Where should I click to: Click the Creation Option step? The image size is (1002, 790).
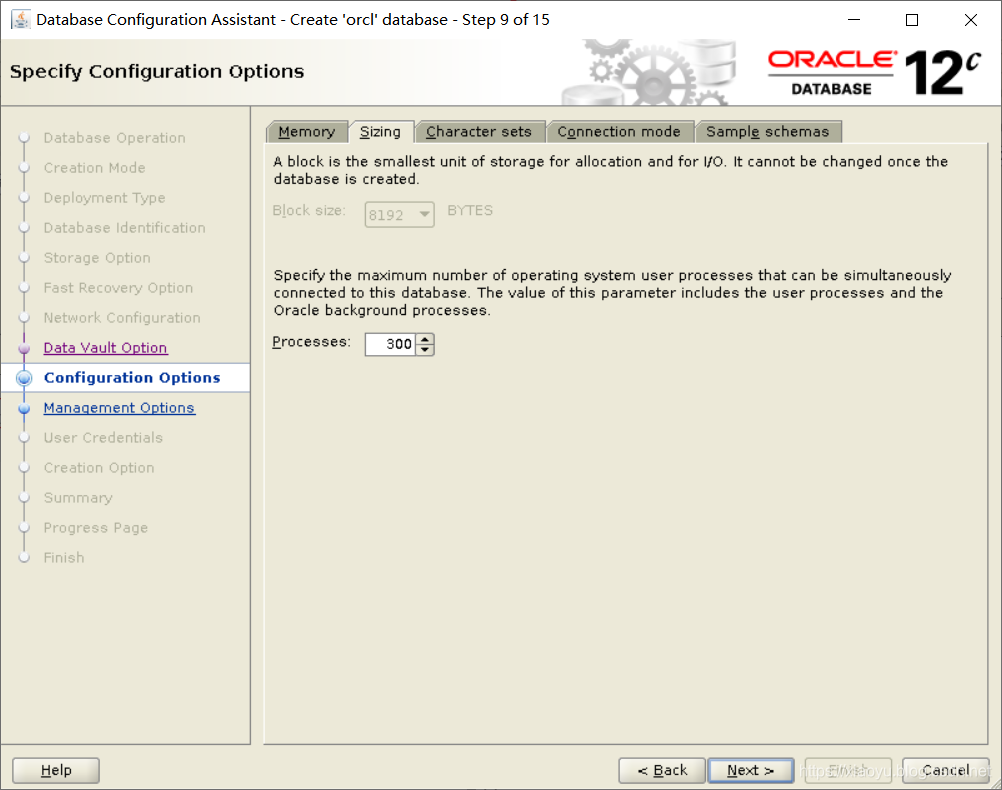click(99, 468)
